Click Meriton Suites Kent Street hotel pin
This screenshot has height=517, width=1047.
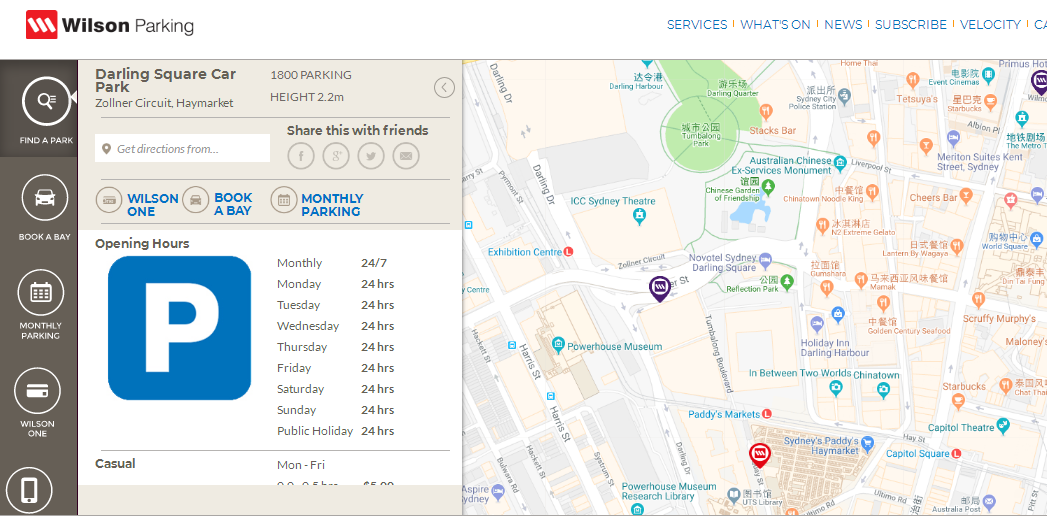(x=953, y=138)
